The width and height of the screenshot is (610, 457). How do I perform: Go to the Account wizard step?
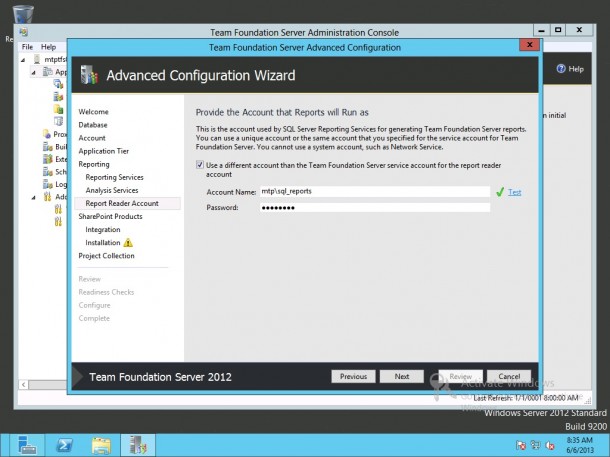click(92, 138)
